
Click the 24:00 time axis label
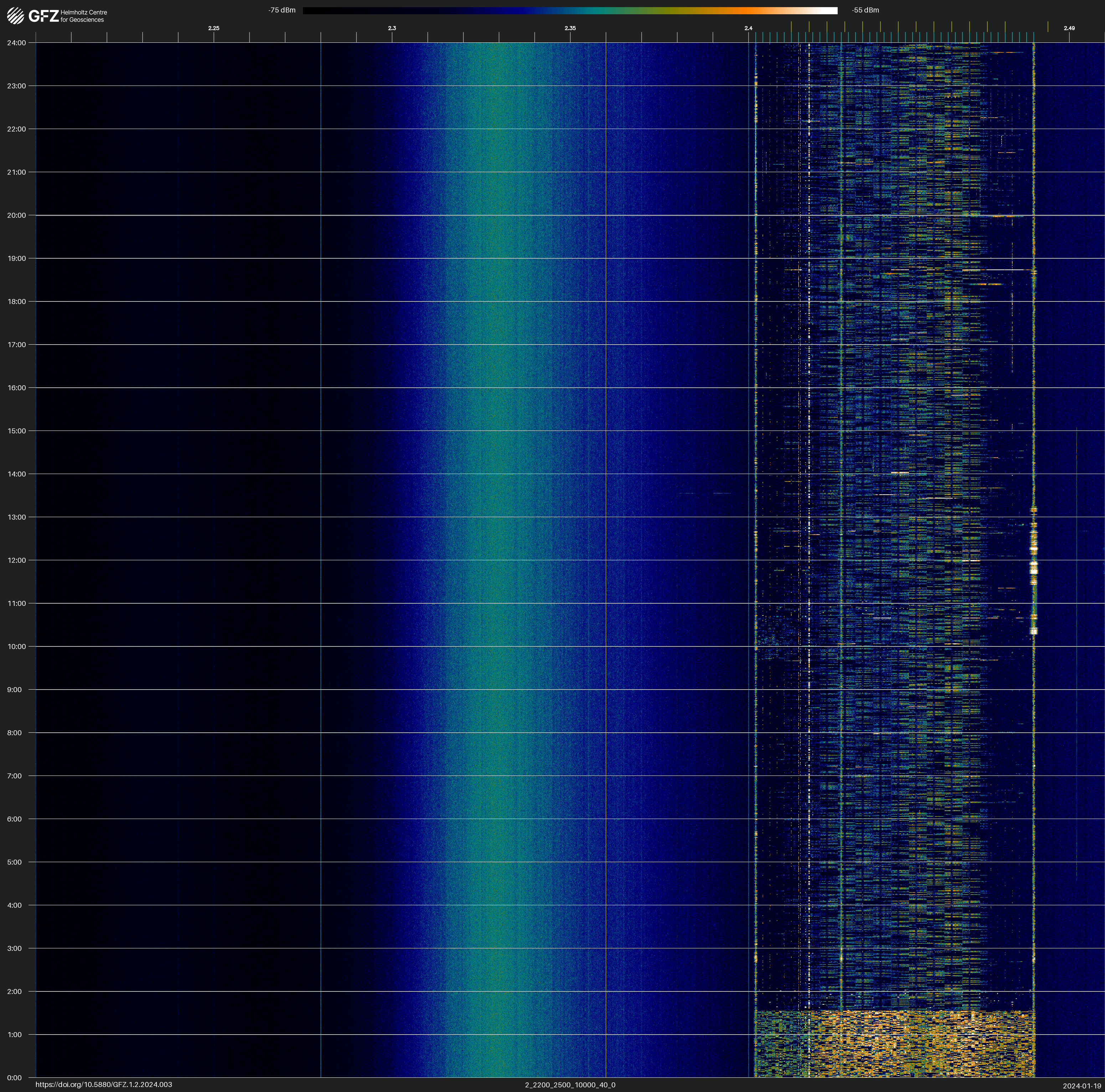pyautogui.click(x=17, y=43)
